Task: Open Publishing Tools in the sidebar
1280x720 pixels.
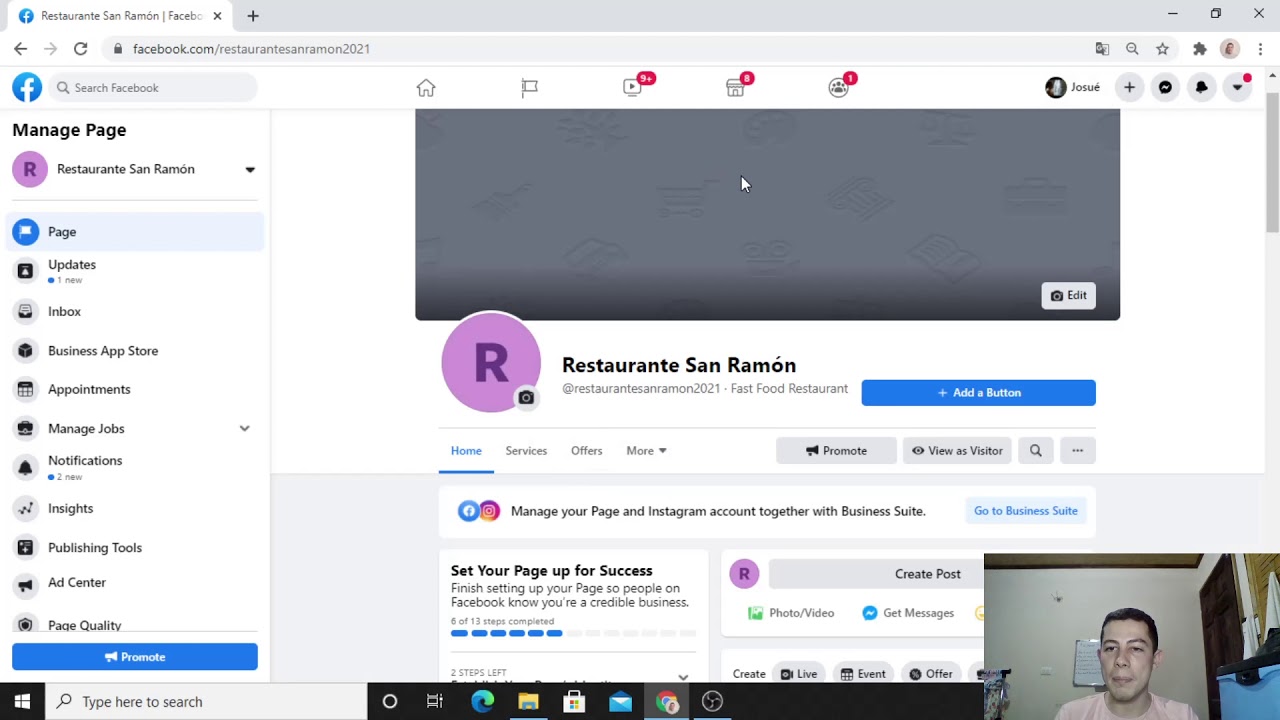Action: (x=135, y=548)
